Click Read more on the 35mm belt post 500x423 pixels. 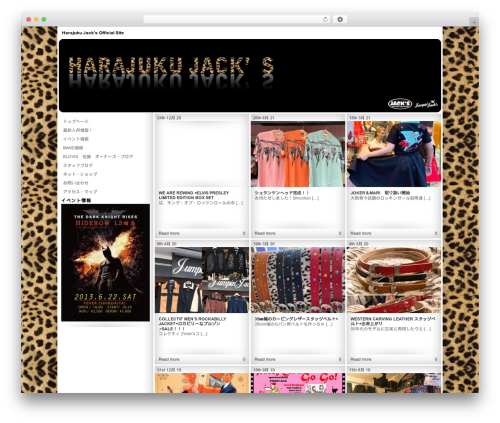[x=265, y=359]
